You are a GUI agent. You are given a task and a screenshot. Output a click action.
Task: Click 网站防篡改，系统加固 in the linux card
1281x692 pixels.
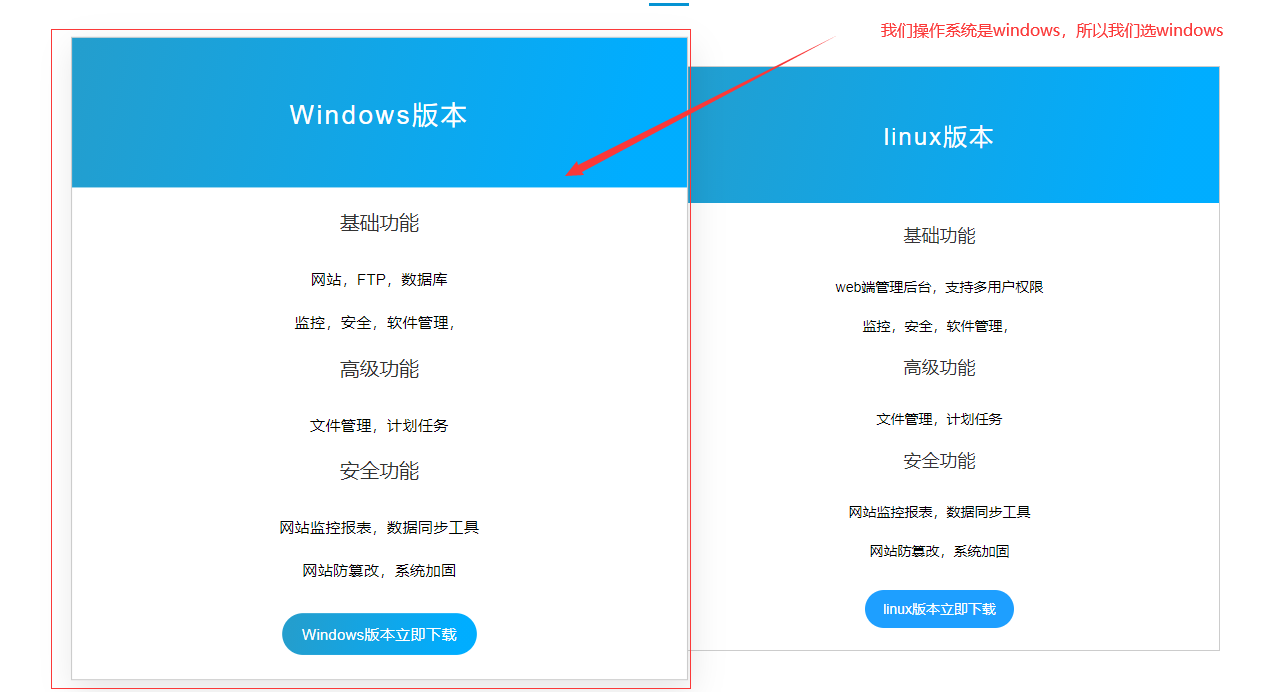(x=939, y=551)
